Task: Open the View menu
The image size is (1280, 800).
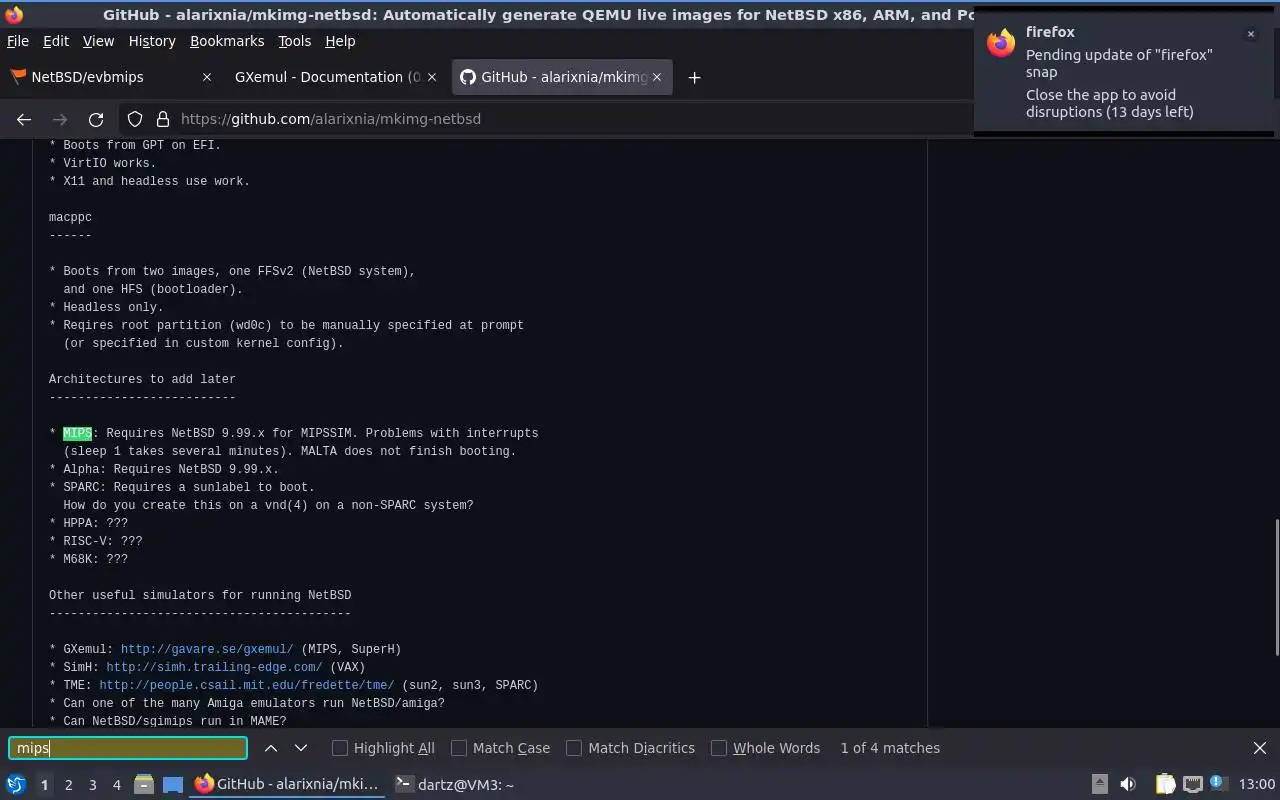Action: [98, 41]
